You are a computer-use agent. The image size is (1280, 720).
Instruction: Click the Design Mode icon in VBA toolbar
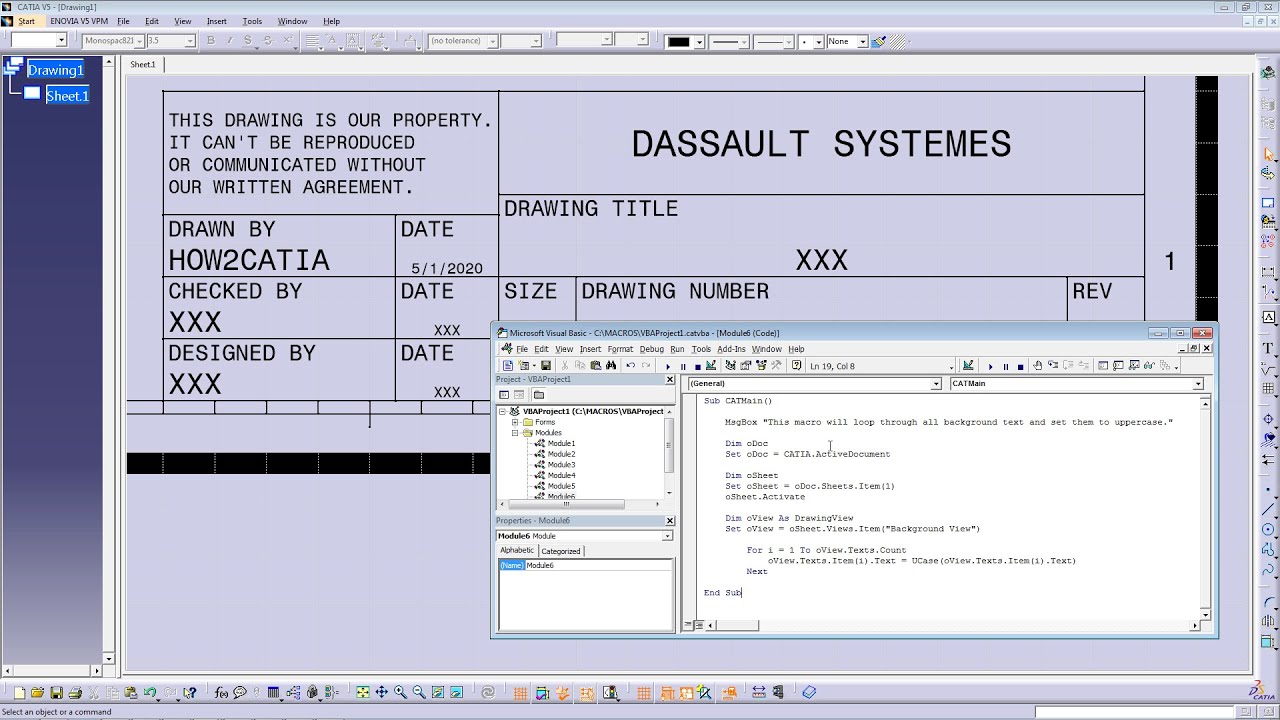[x=710, y=366]
